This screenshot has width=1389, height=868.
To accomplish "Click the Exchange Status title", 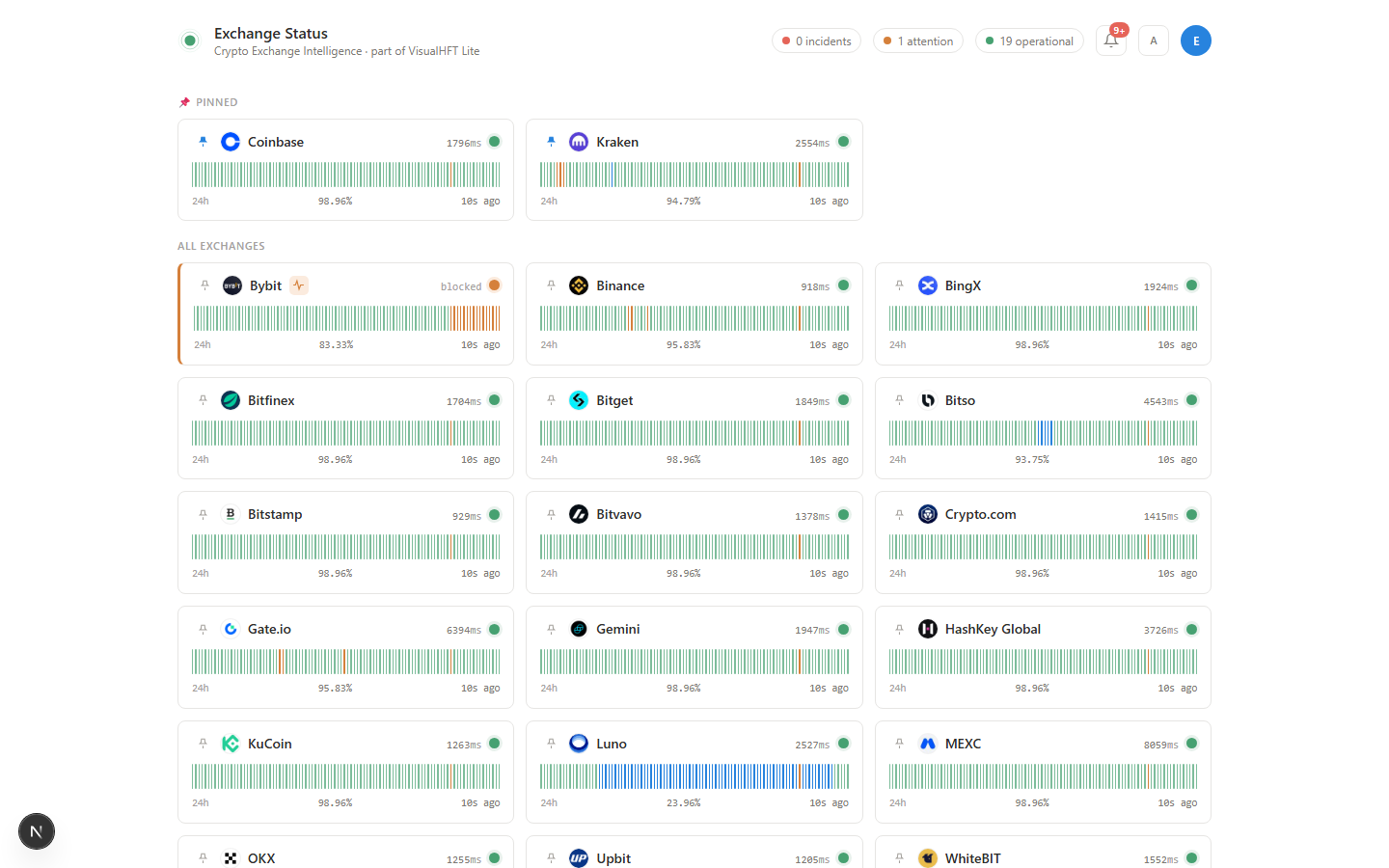I will pos(271,33).
